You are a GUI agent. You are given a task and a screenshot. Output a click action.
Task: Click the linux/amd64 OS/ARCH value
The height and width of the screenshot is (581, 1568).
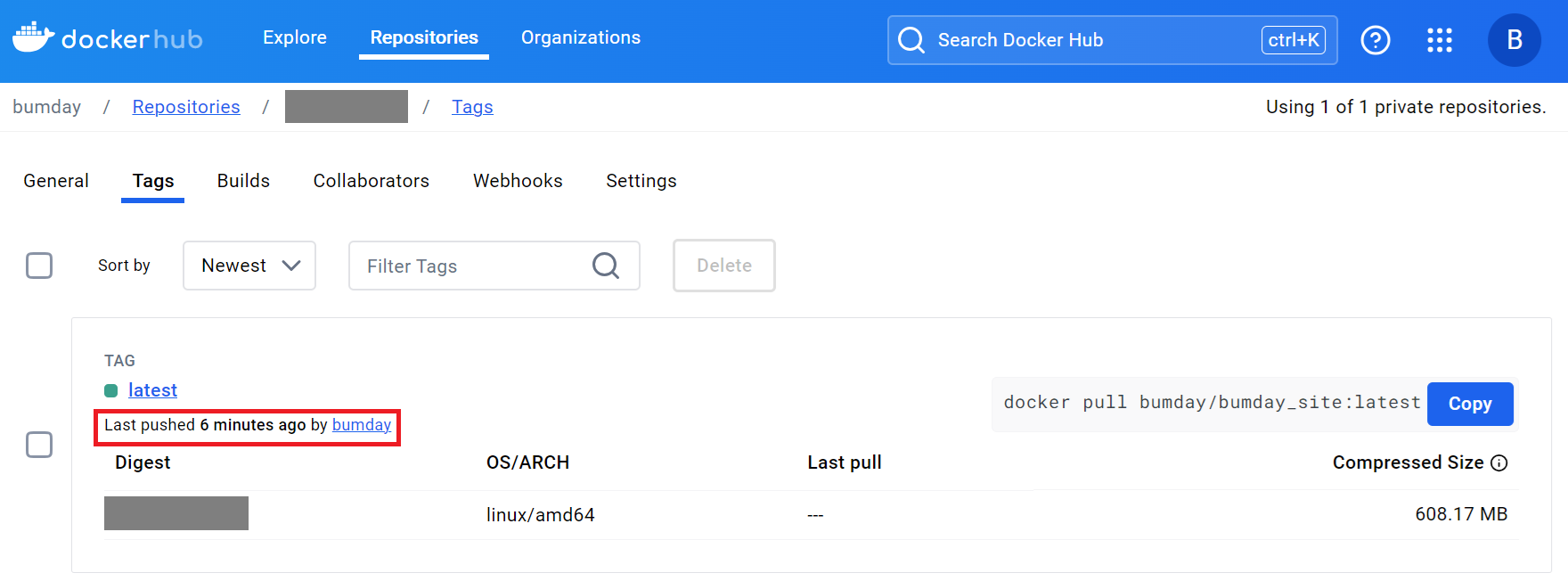541,515
